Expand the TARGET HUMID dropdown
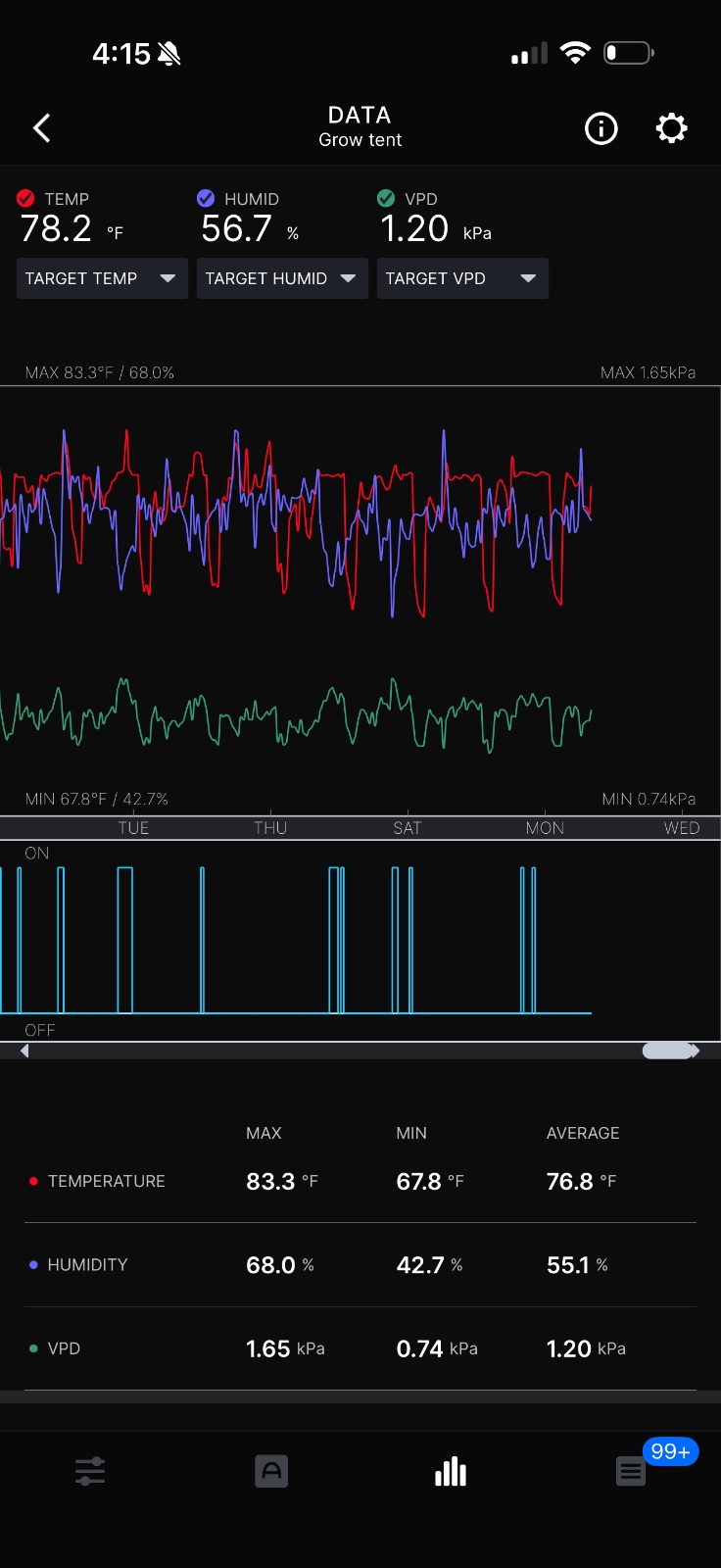The image size is (721, 1568). click(282, 278)
